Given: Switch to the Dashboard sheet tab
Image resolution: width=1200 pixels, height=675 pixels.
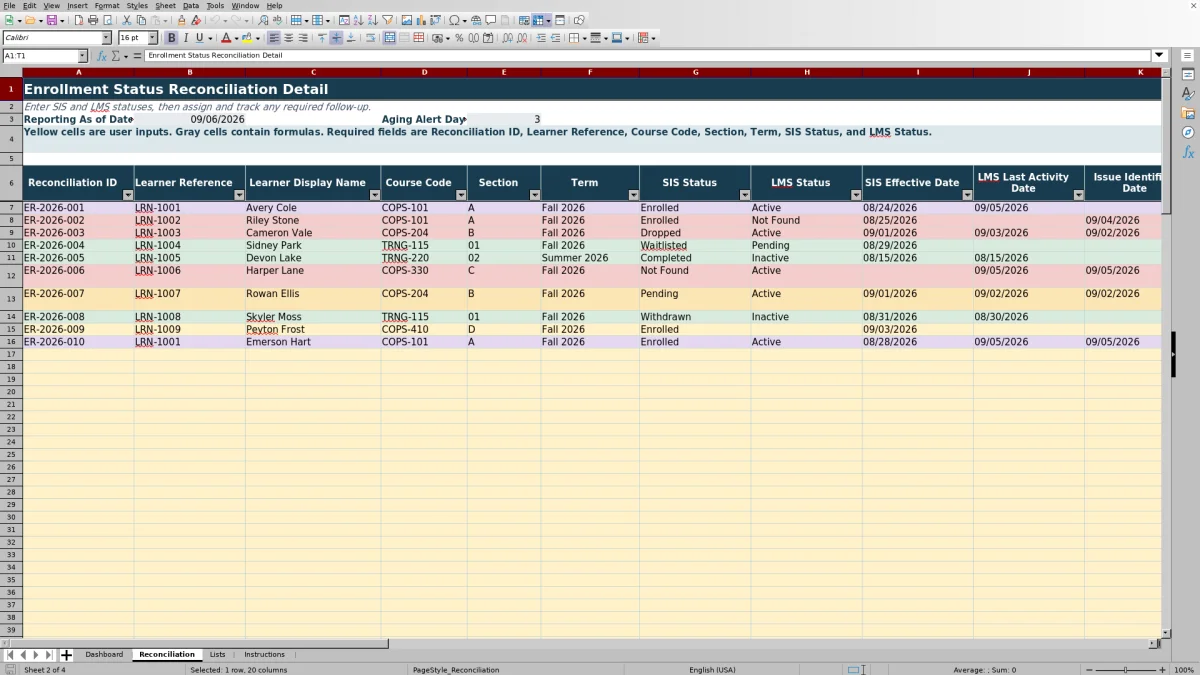Looking at the screenshot, I should [x=104, y=655].
